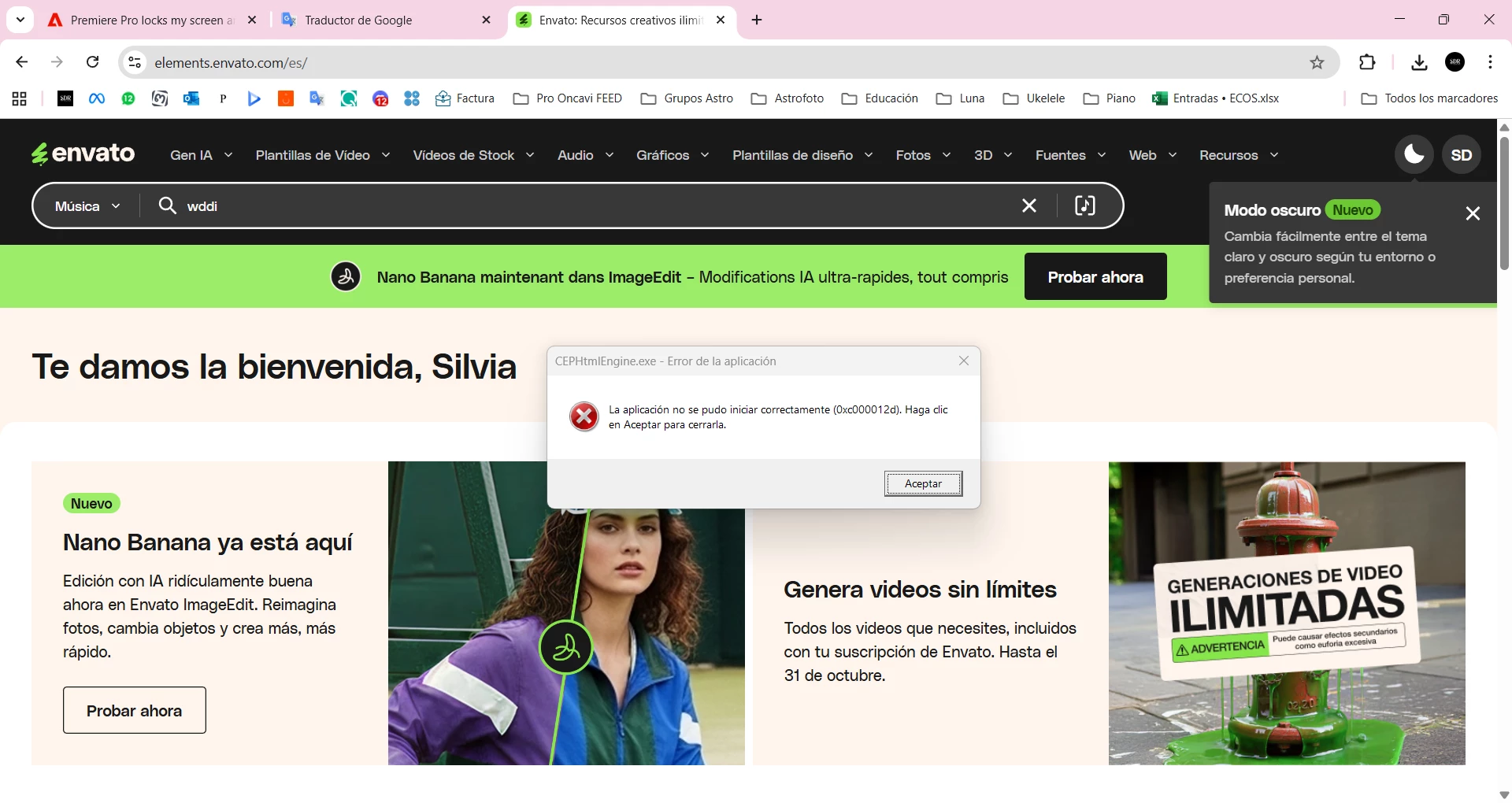Close the Modo oscuro tooltip

[x=1473, y=213]
